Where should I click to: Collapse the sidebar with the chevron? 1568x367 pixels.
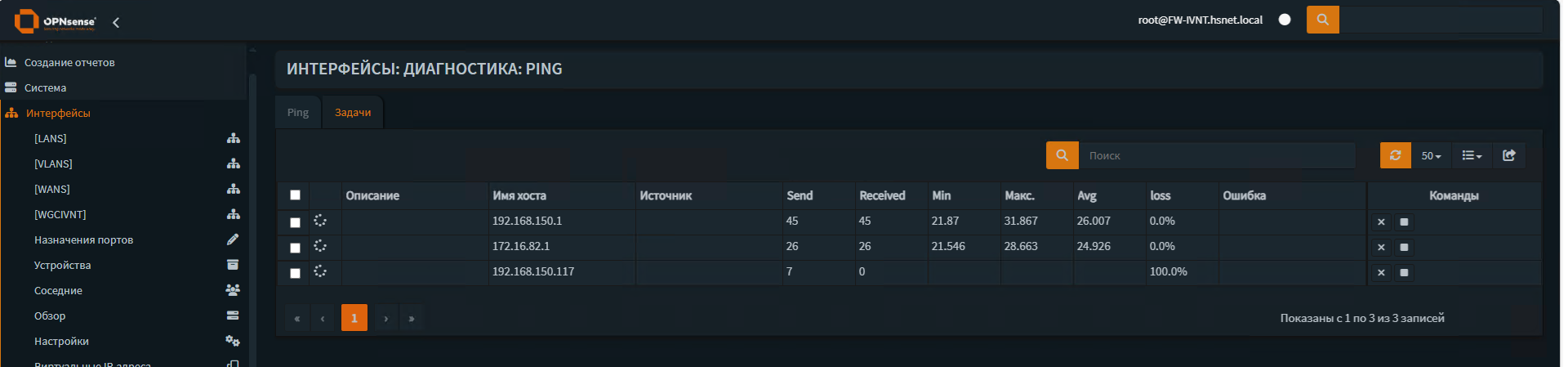click(116, 22)
